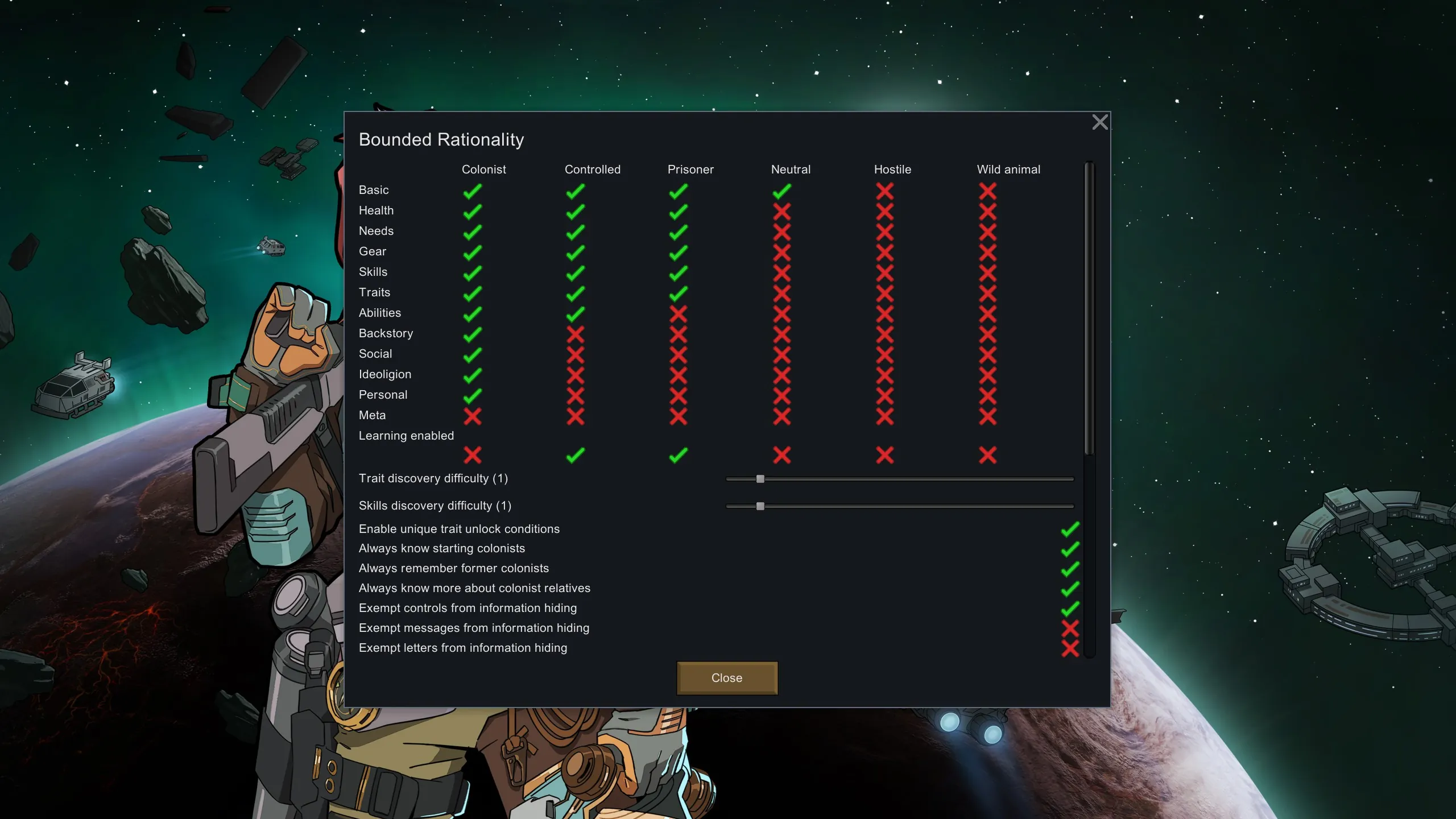Viewport: 1456px width, 819px height.
Task: Disable unique trait unlock conditions
Action: [1070, 530]
